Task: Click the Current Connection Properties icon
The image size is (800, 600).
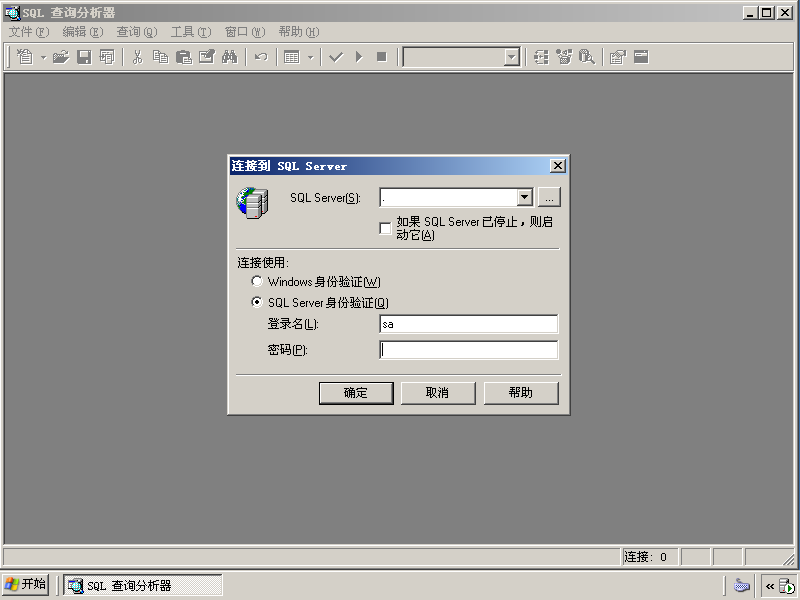Action: [x=618, y=57]
